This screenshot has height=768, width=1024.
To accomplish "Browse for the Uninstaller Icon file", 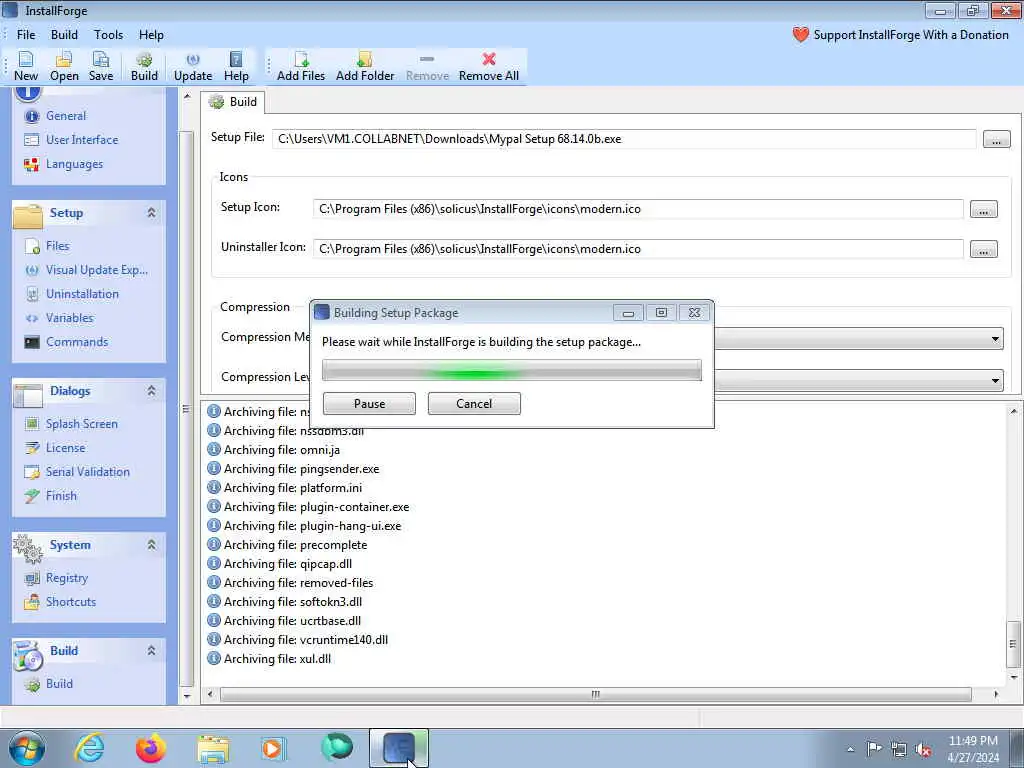I will point(984,249).
